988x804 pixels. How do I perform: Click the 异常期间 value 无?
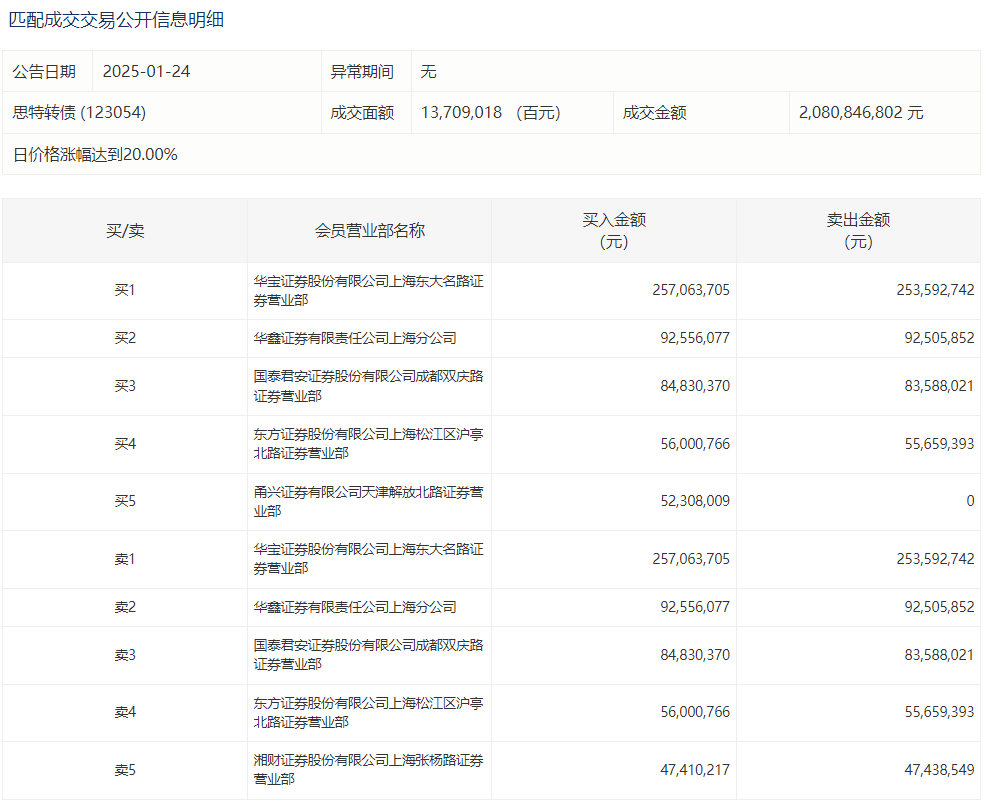click(429, 72)
